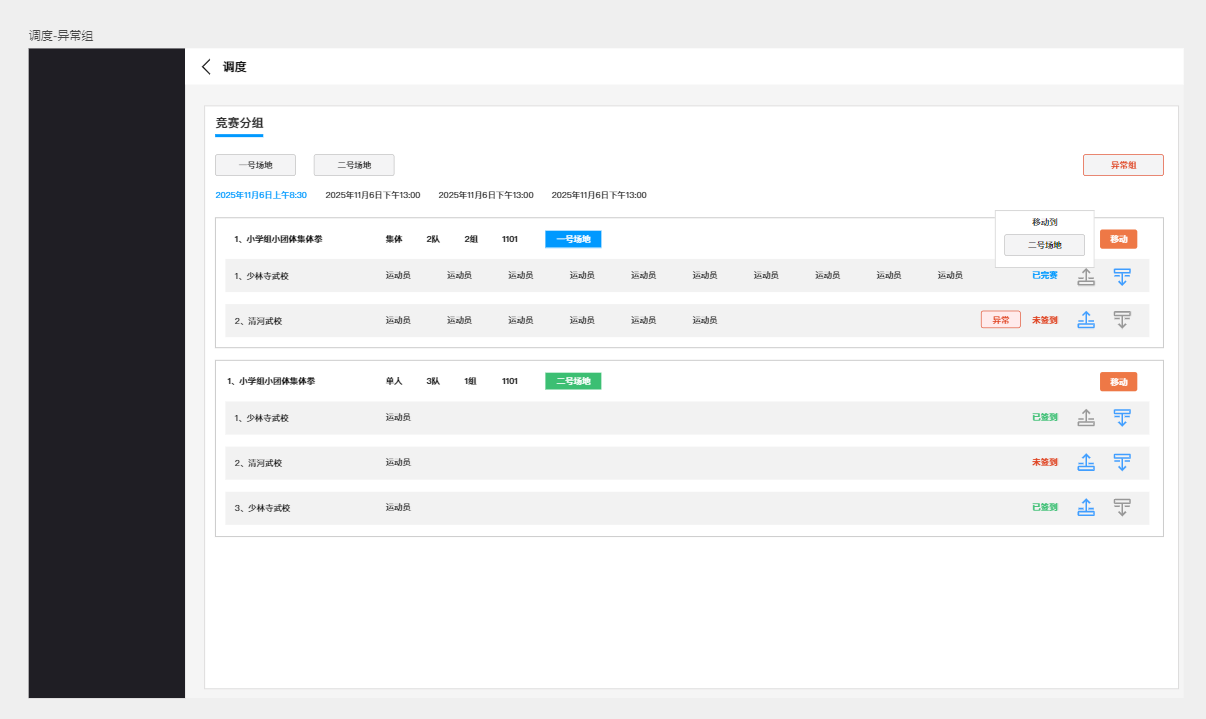Select the 2025年11月6日上午8:30 time slot
This screenshot has height=719, width=1206.
(261, 195)
